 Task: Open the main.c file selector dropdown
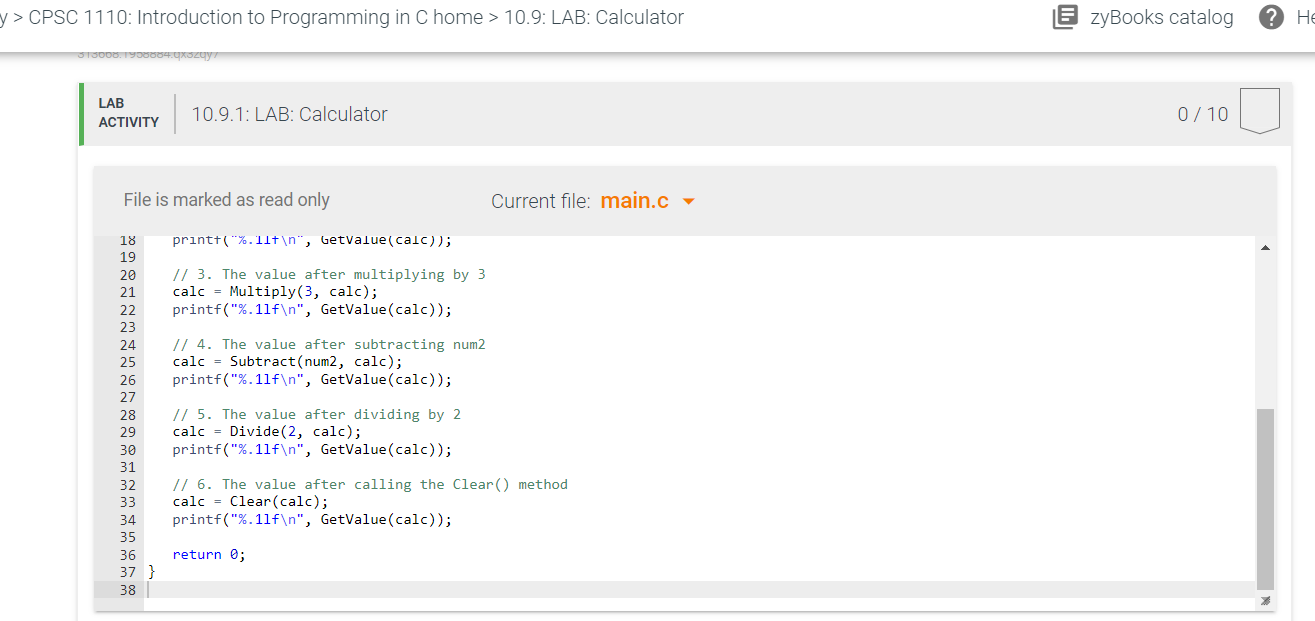point(647,200)
